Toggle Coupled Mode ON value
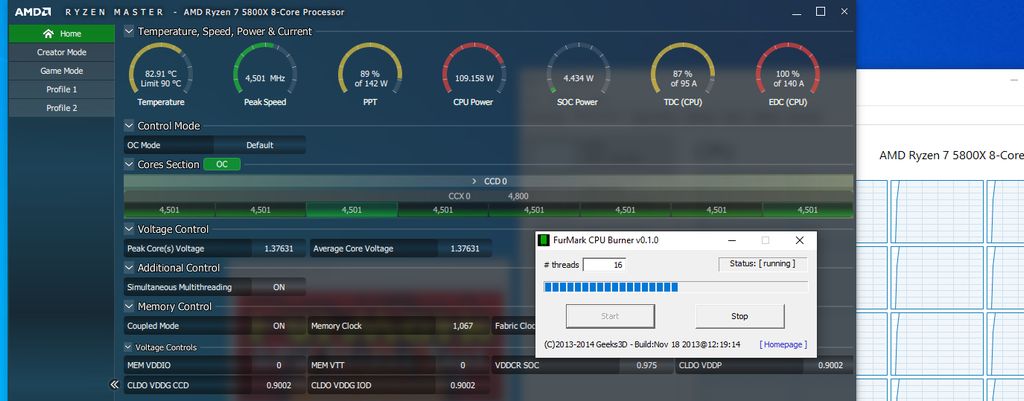This screenshot has height=401, width=1024. pyautogui.click(x=279, y=326)
